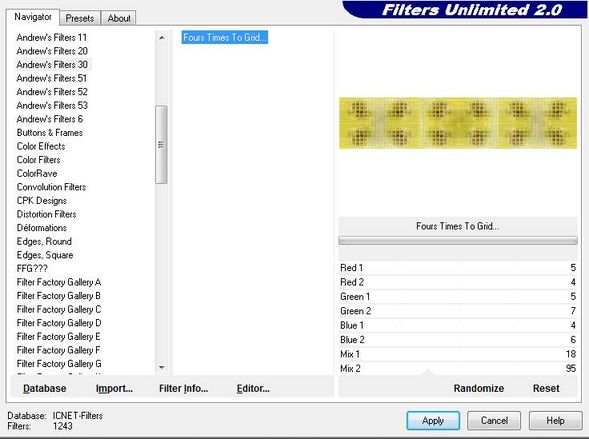The image size is (589, 439).
Task: Switch to the Presets tab
Action: [x=80, y=18]
